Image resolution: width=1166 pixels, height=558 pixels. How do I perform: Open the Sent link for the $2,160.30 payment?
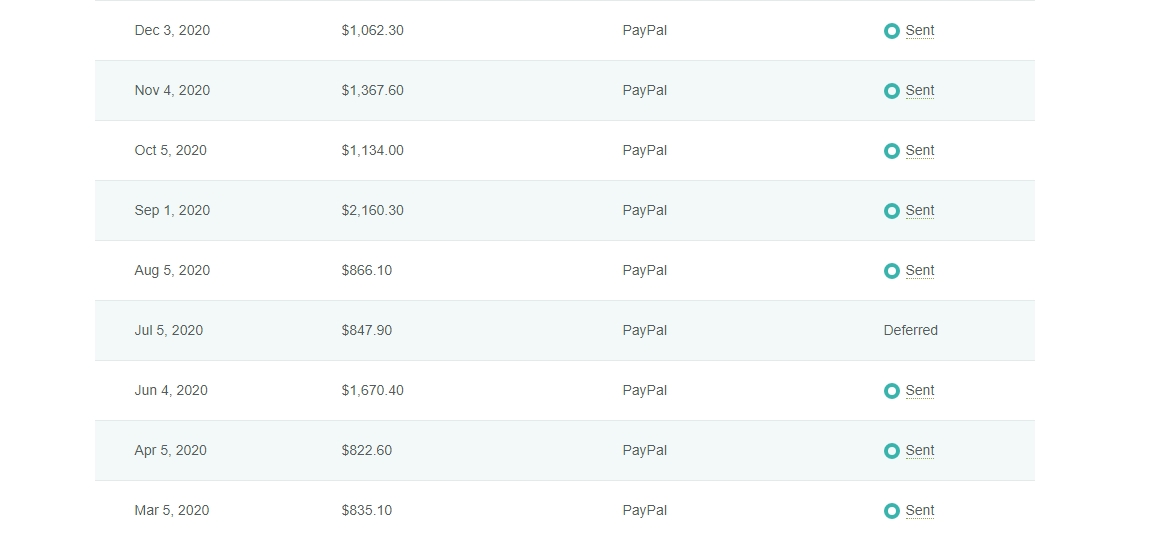coord(920,211)
